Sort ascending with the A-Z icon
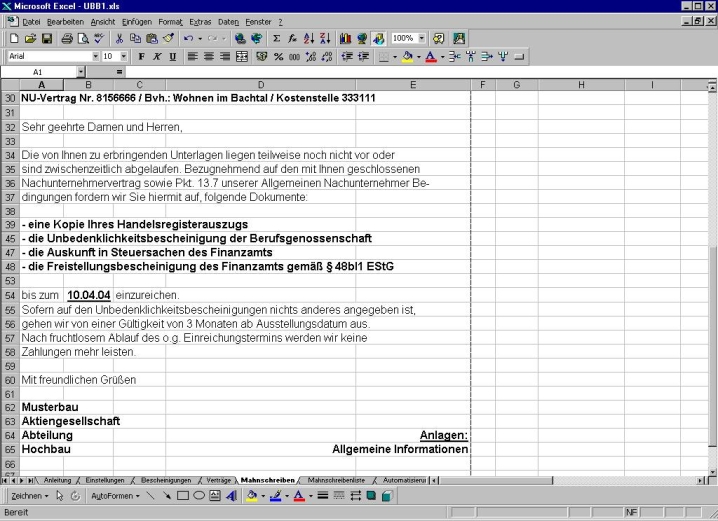The image size is (718, 521). click(x=308, y=39)
